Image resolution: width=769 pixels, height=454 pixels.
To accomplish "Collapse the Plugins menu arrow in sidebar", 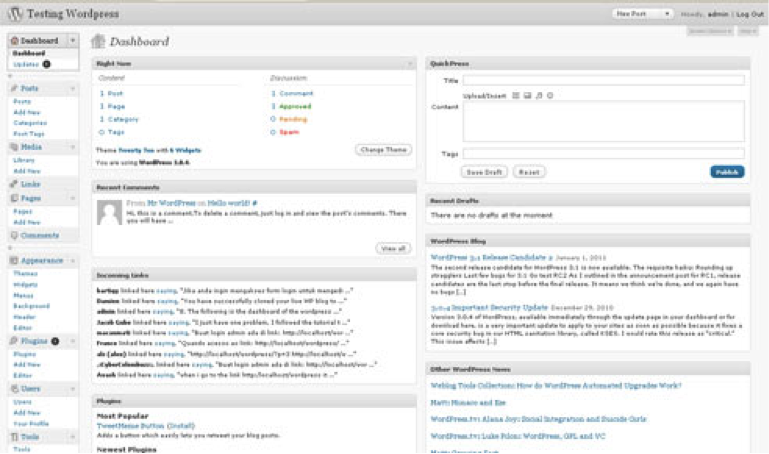I will coord(73,341).
